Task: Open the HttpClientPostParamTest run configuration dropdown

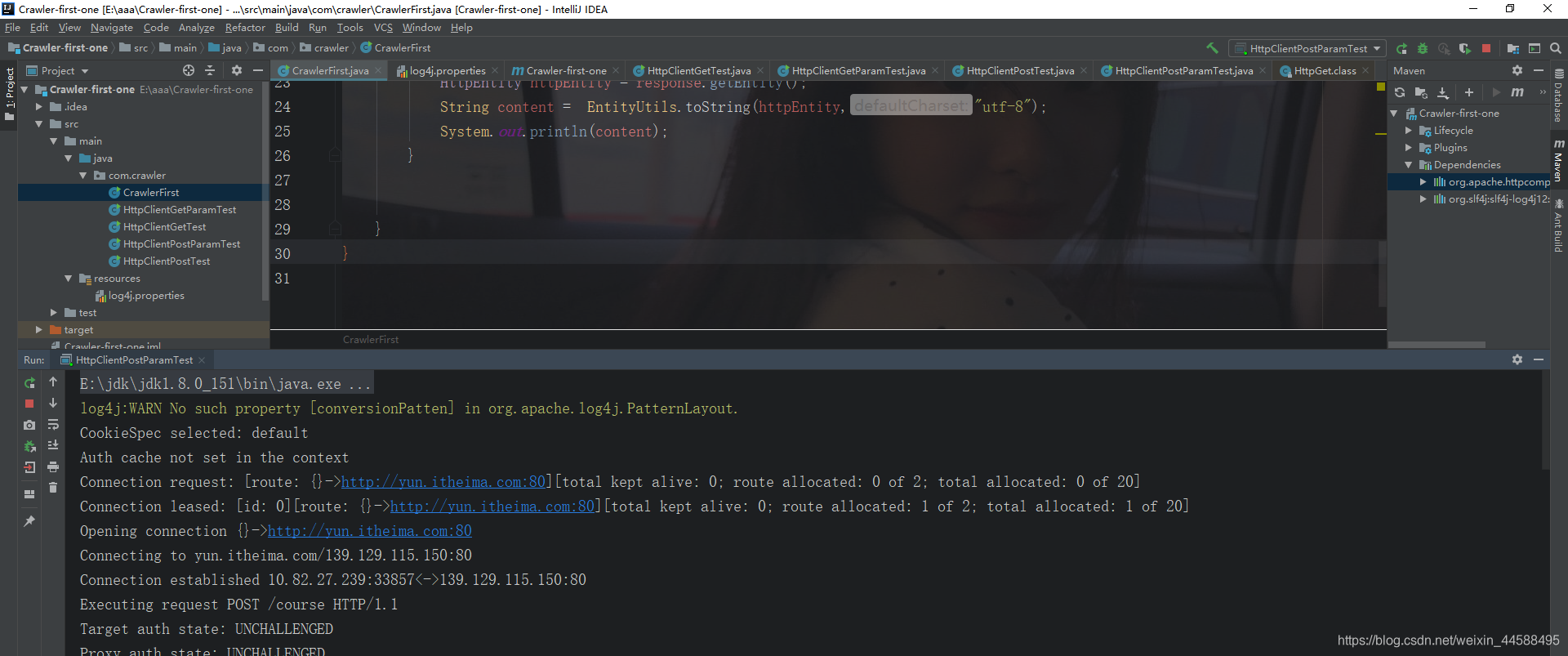Action: (x=1307, y=48)
